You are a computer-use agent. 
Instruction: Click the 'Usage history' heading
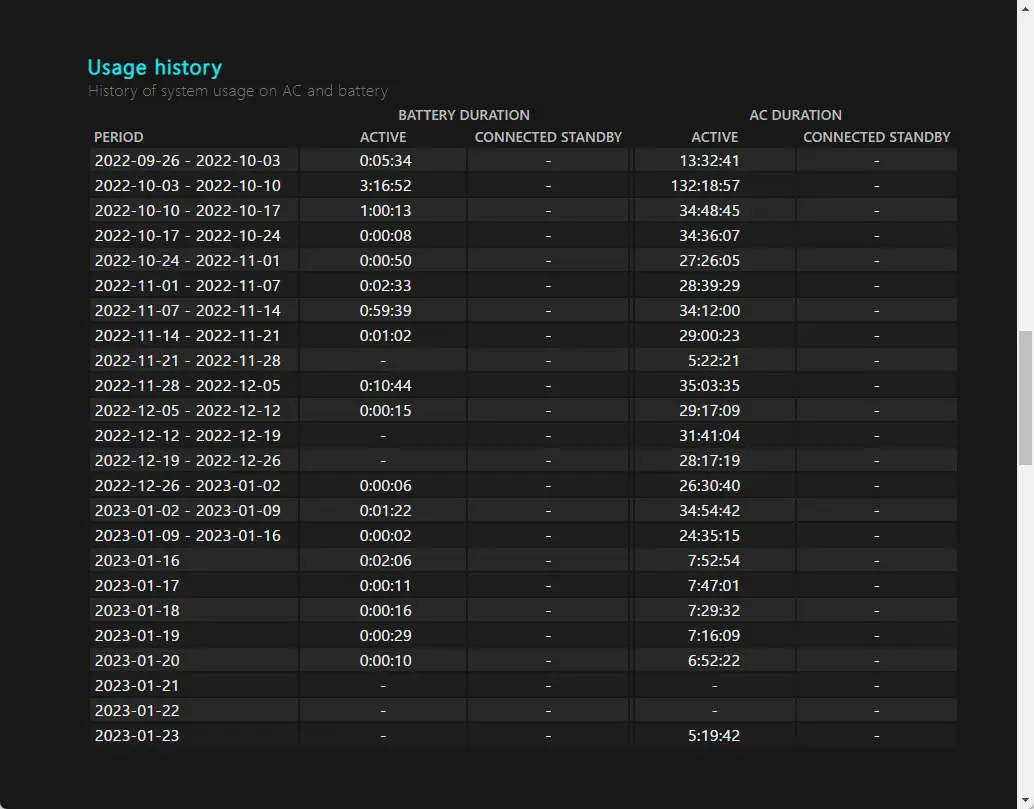[154, 67]
